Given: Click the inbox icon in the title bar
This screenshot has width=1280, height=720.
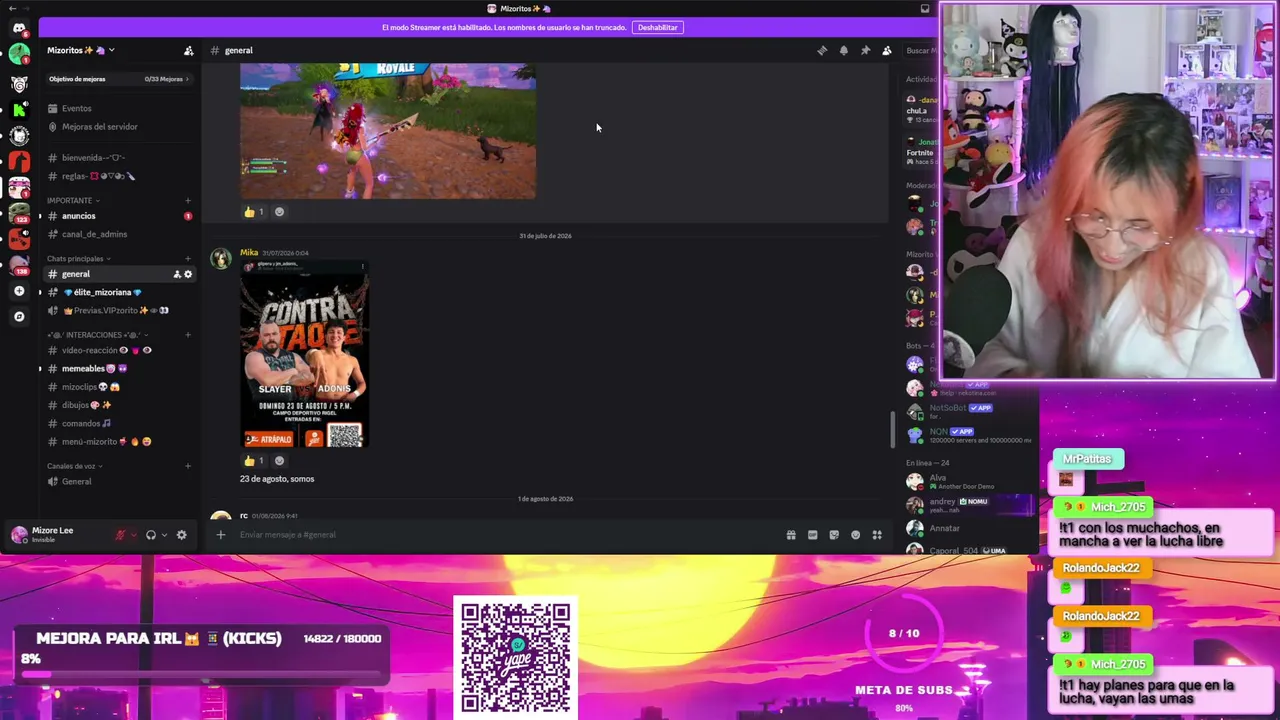Looking at the screenshot, I should [x=925, y=9].
